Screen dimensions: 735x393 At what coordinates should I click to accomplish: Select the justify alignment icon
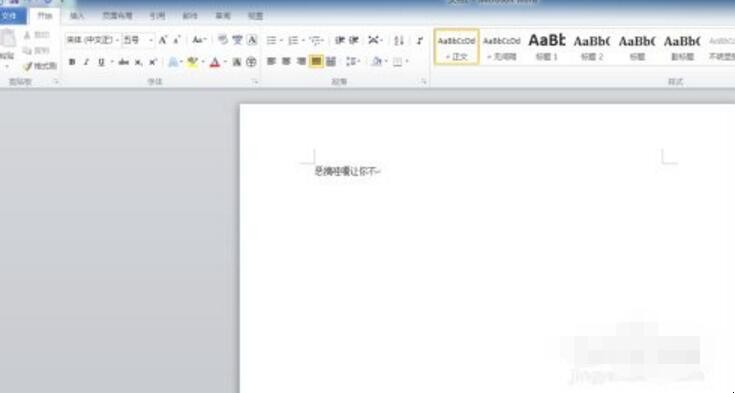point(316,61)
